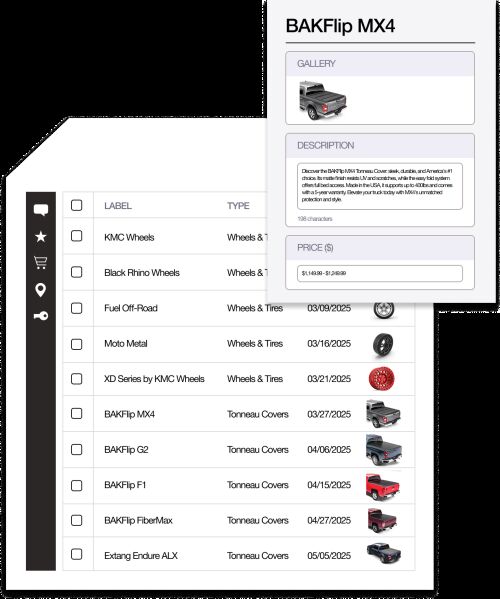
Task: Open the BAKFlip FiberMax label
Action: pyautogui.click(x=138, y=520)
